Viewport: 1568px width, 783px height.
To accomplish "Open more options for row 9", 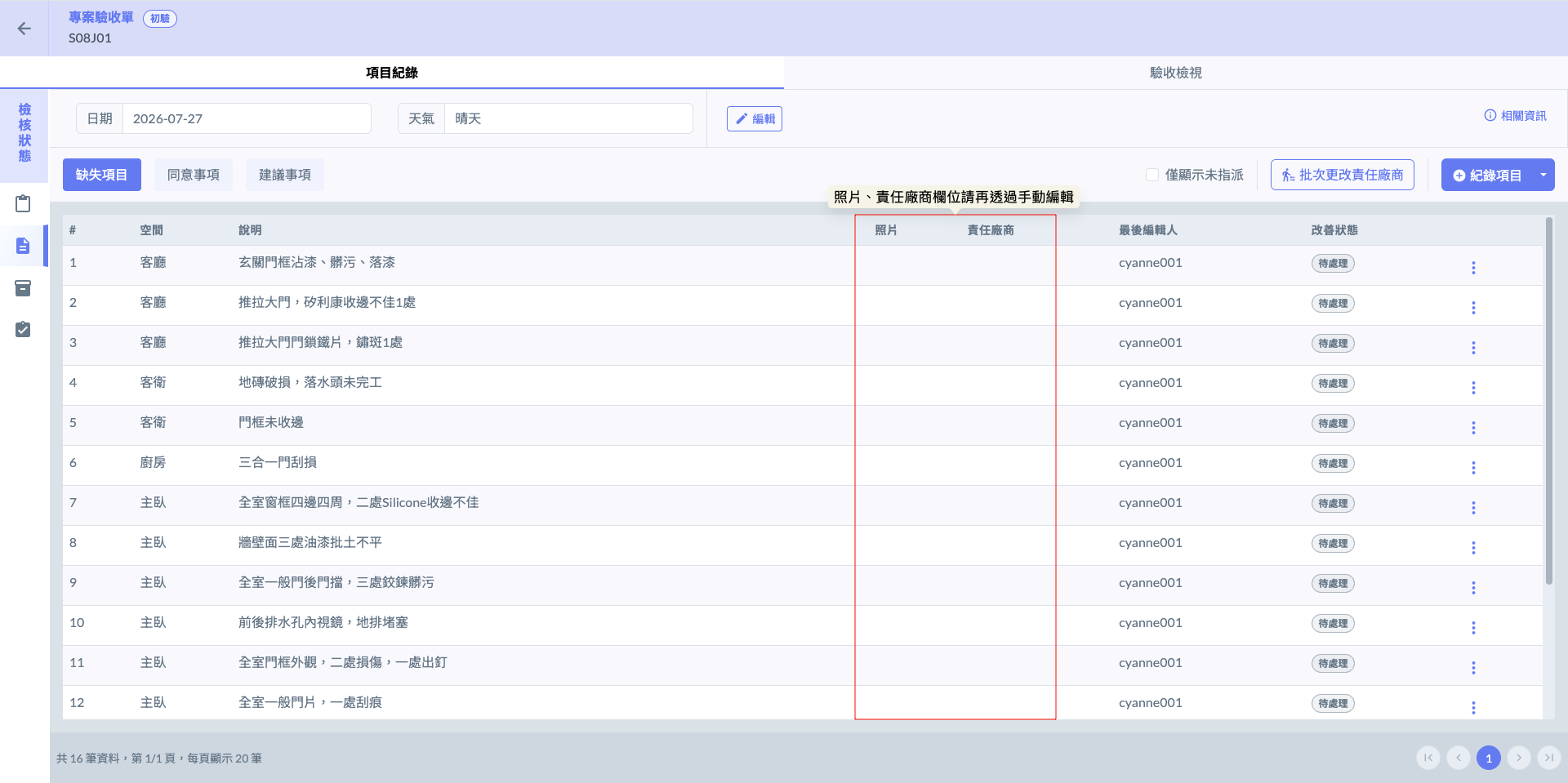I will [1473, 588].
